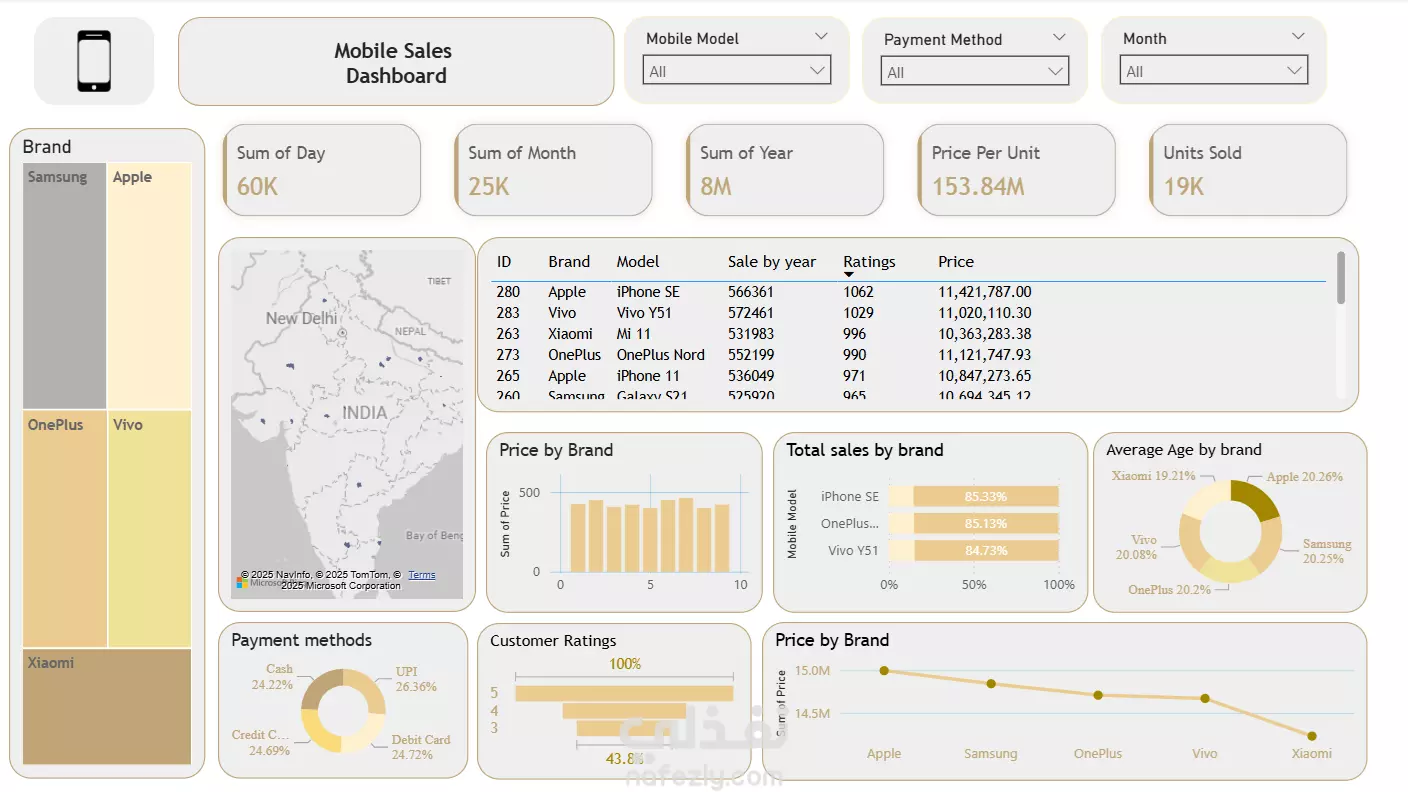Click the mobile phone icon
The height and width of the screenshot is (792, 1408).
tap(94, 61)
